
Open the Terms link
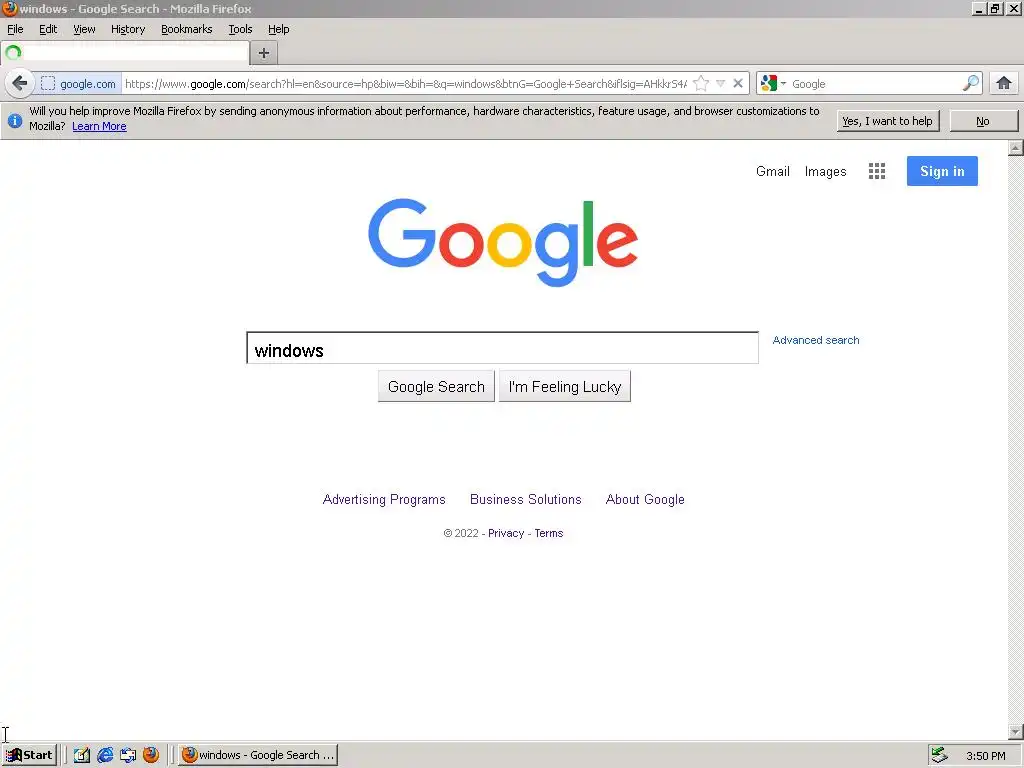click(x=549, y=534)
